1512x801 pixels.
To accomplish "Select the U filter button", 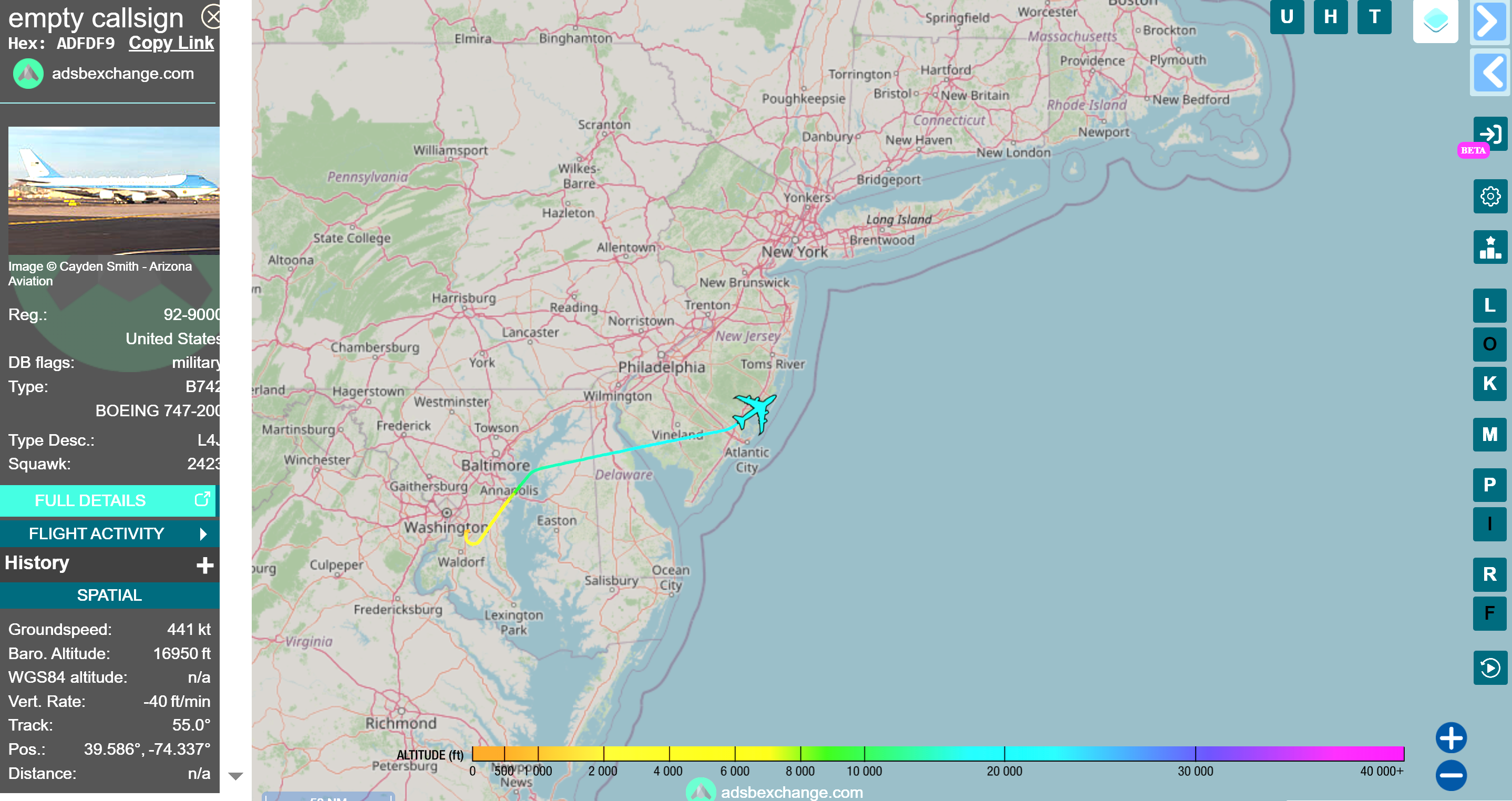I will click(1287, 17).
